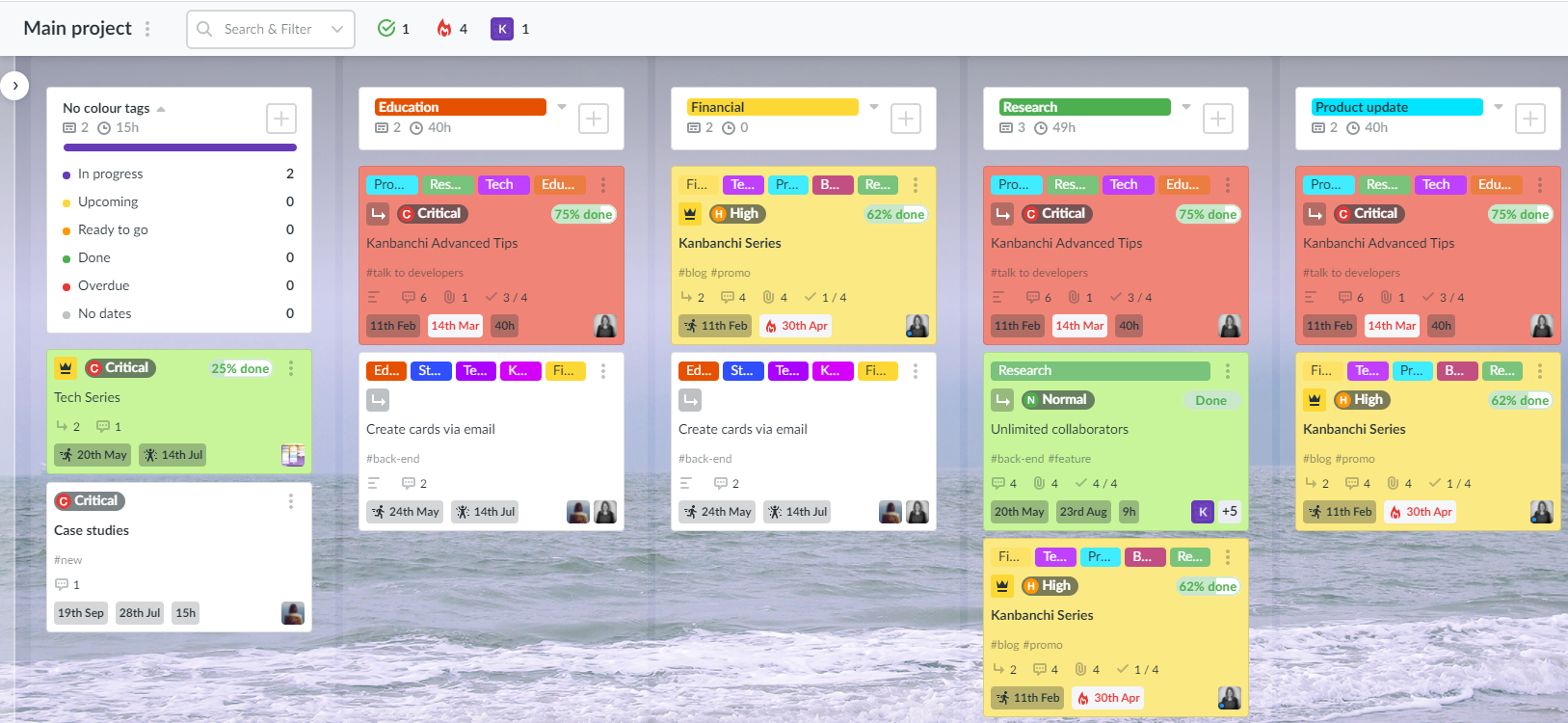Add card to No colour tags list
This screenshot has height=723, width=1568.
coord(281,119)
